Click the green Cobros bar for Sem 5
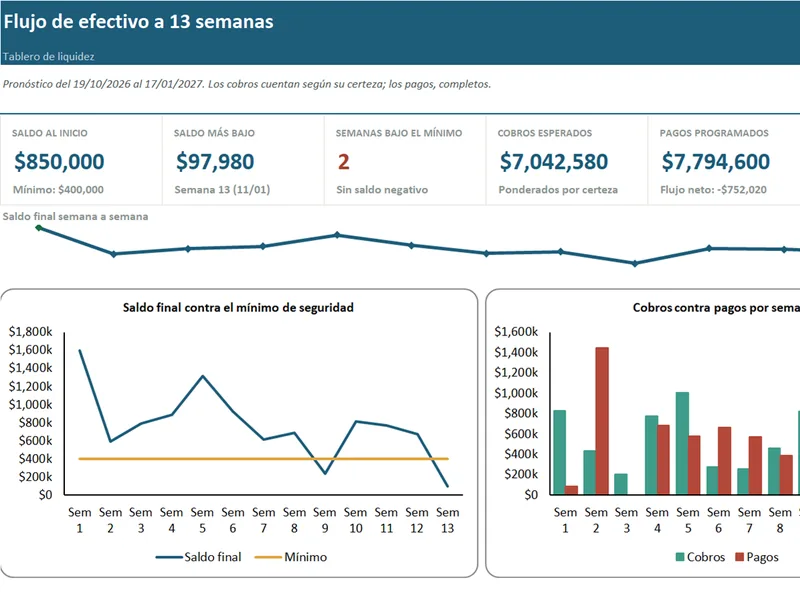 pyautogui.click(x=682, y=443)
